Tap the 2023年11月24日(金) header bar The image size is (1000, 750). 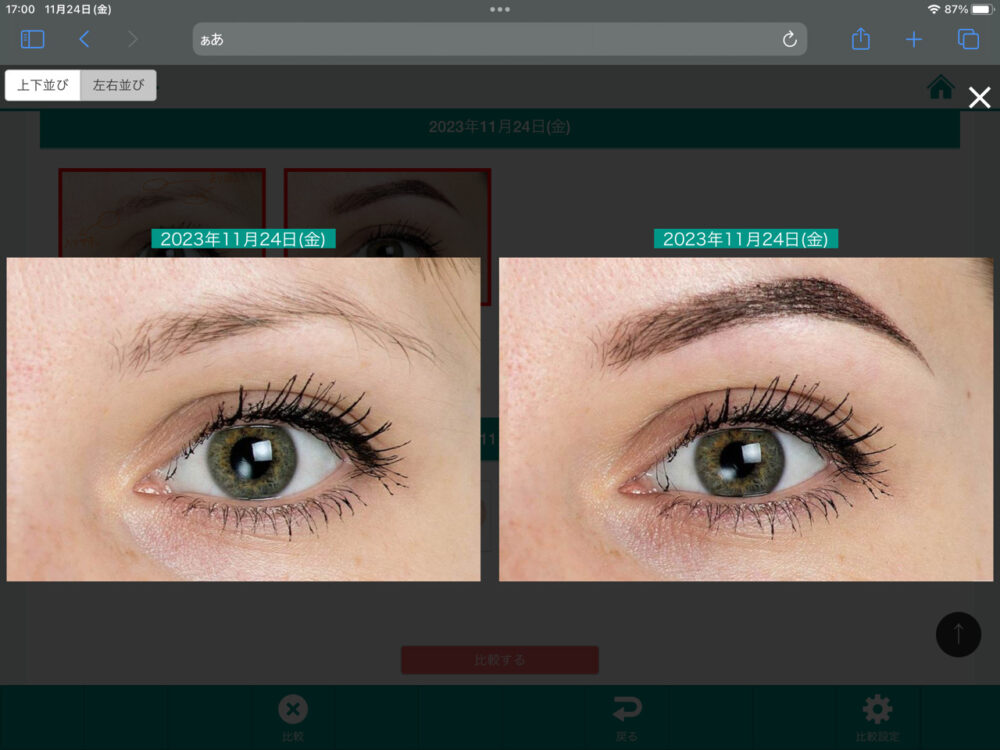click(x=499, y=127)
